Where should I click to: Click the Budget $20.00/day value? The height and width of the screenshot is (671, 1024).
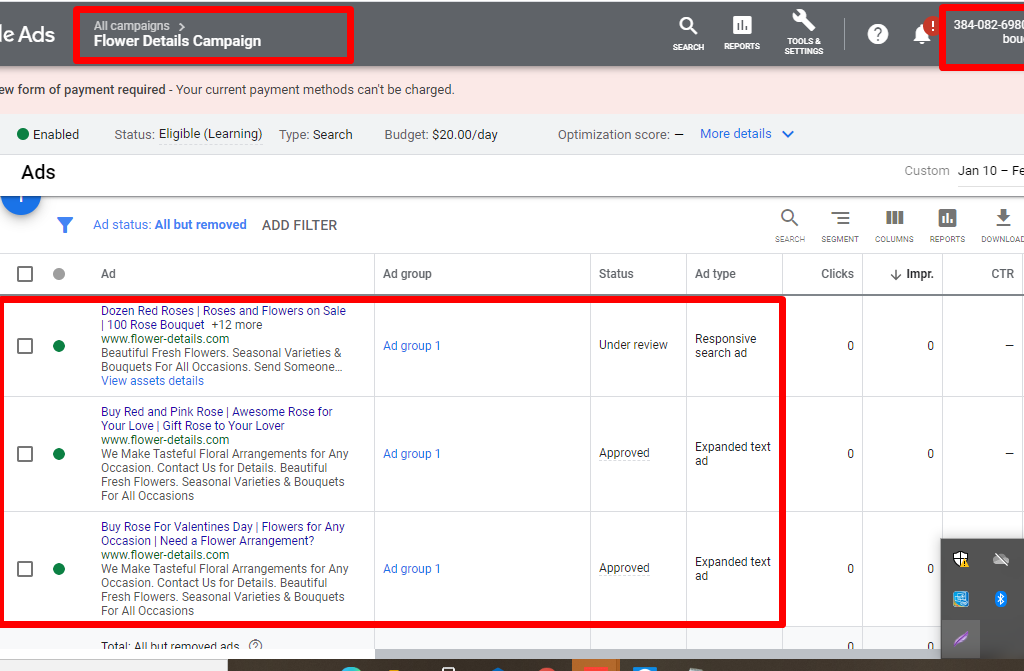(x=464, y=135)
